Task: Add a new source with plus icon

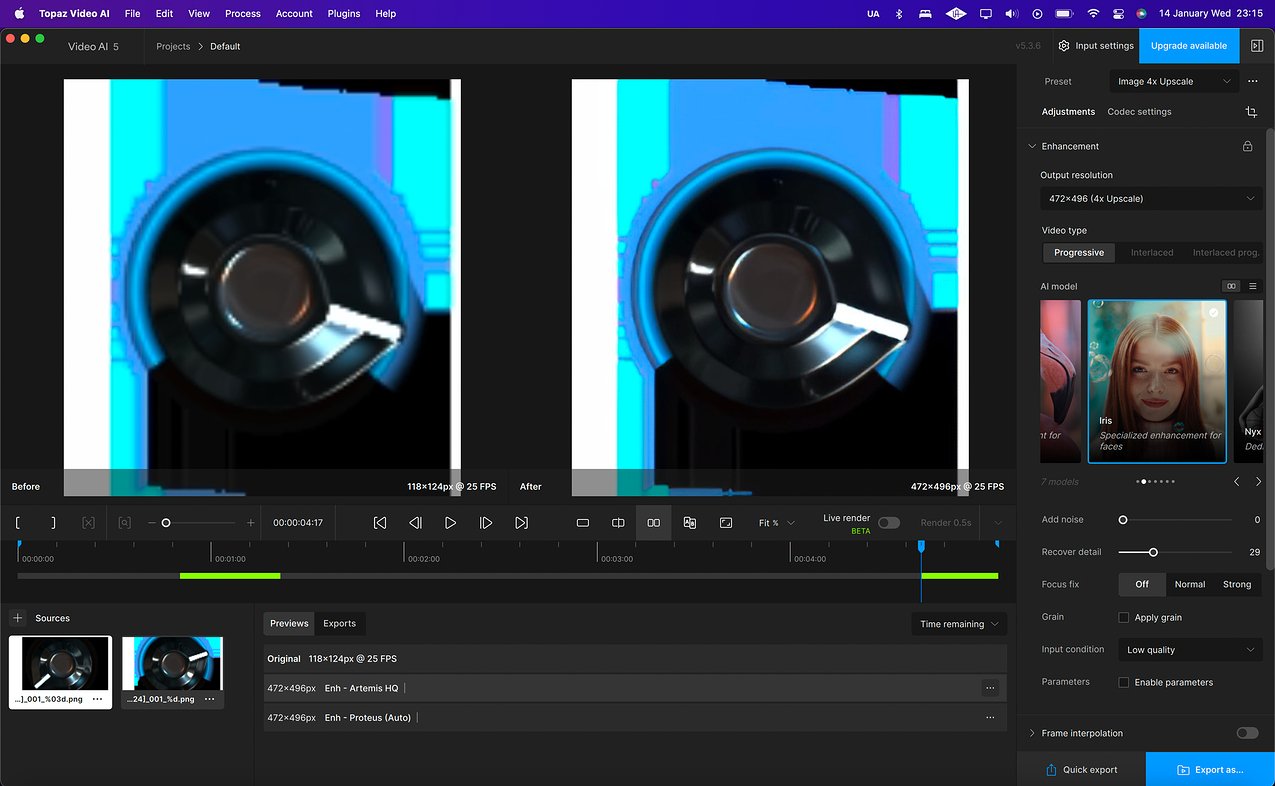Action: (17, 618)
